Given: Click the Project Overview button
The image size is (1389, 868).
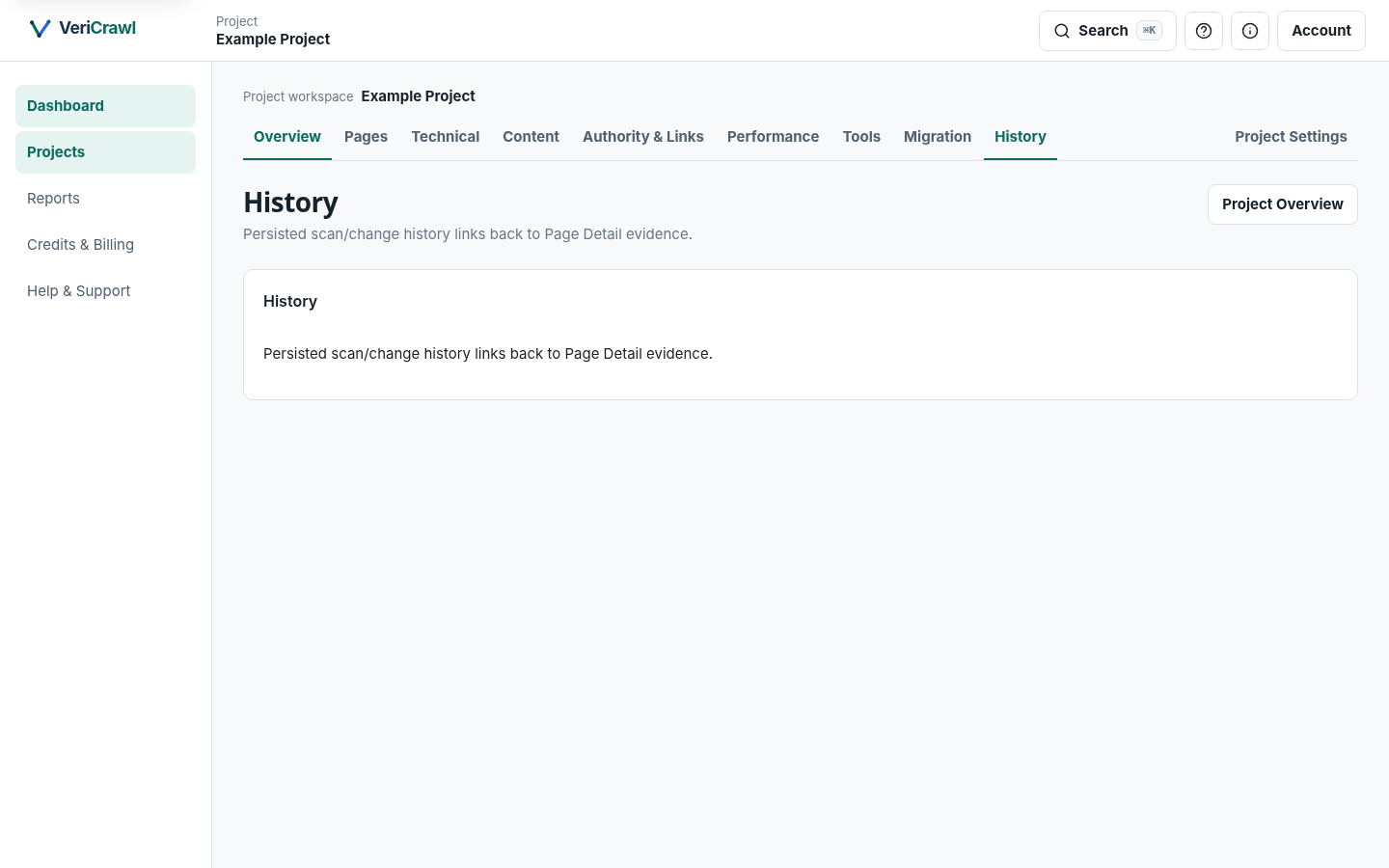Looking at the screenshot, I should pyautogui.click(x=1283, y=204).
